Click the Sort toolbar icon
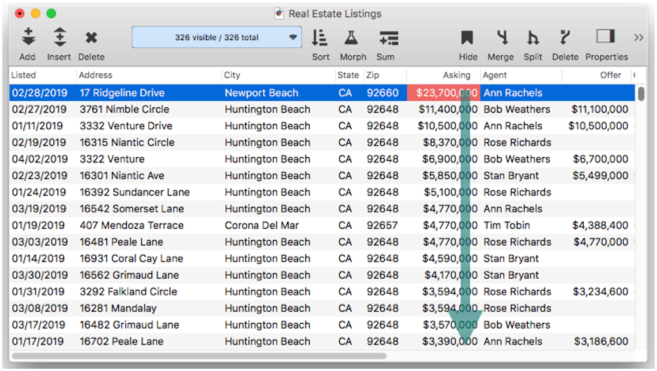657x371 pixels. click(x=319, y=38)
